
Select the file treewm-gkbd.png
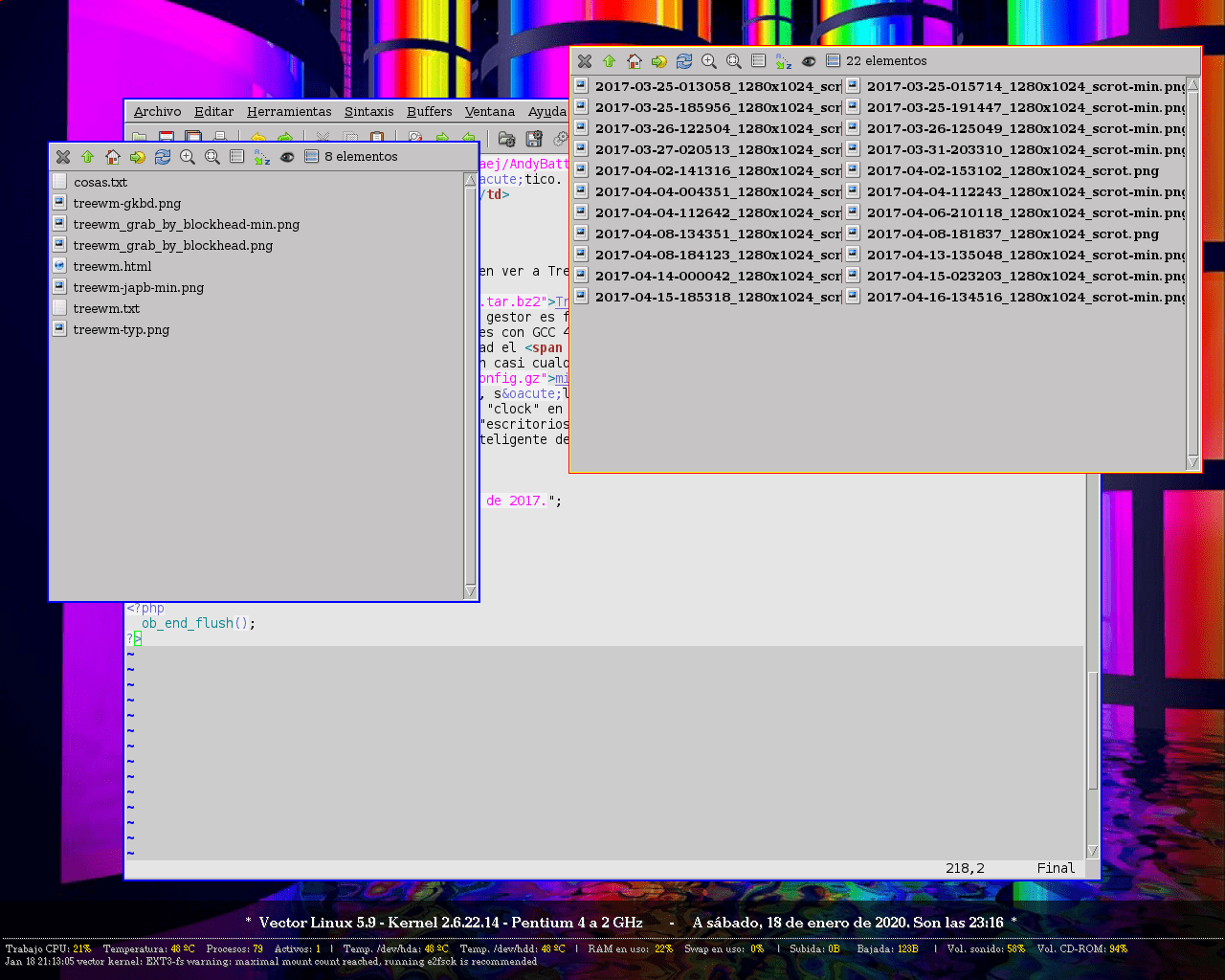(117, 203)
